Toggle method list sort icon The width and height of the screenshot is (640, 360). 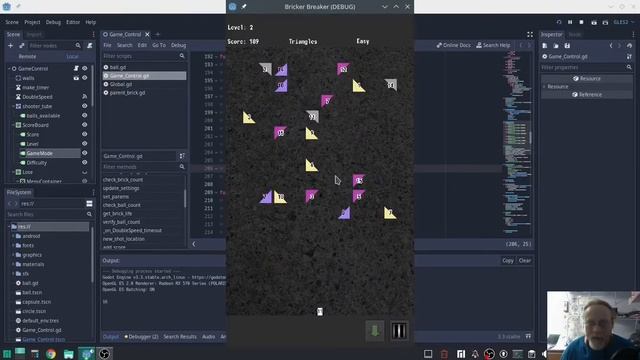tap(182, 156)
